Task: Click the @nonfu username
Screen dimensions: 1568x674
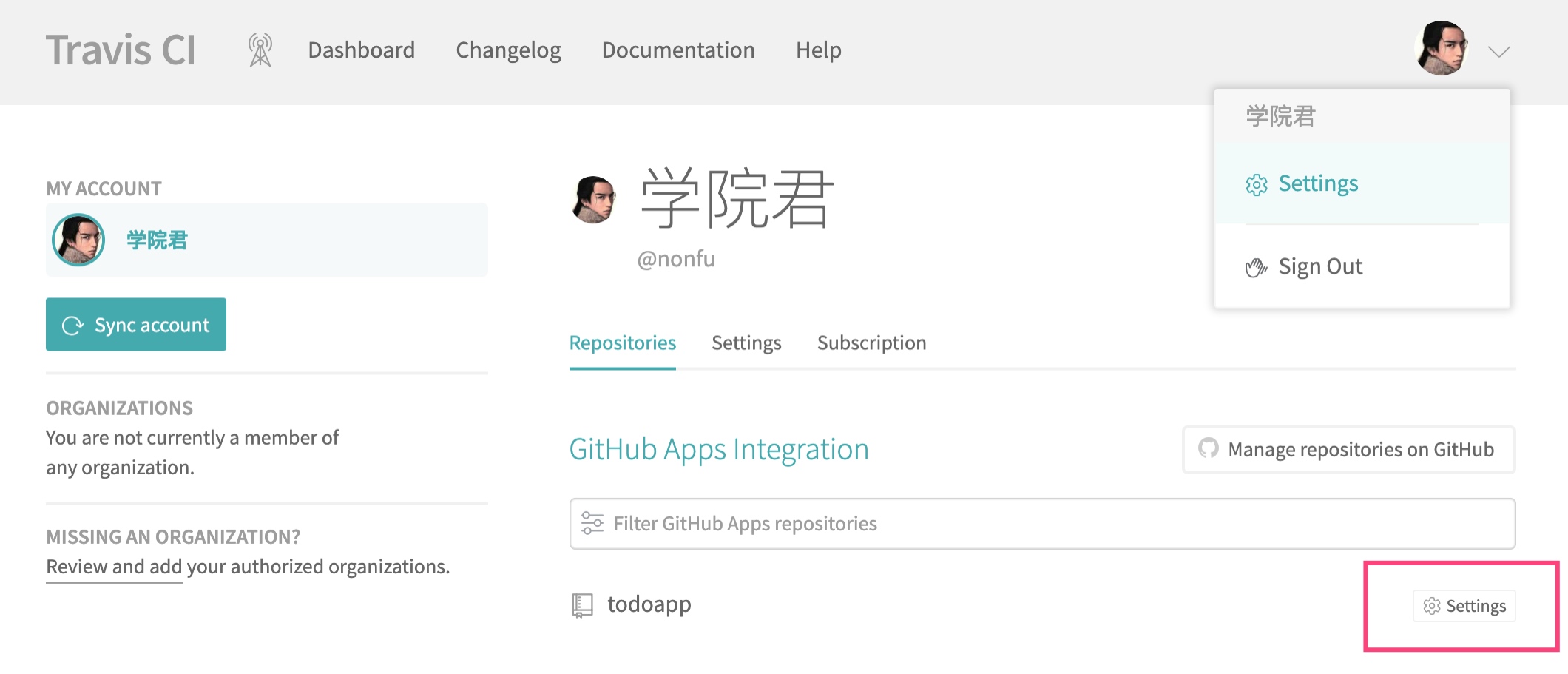Action: [676, 259]
